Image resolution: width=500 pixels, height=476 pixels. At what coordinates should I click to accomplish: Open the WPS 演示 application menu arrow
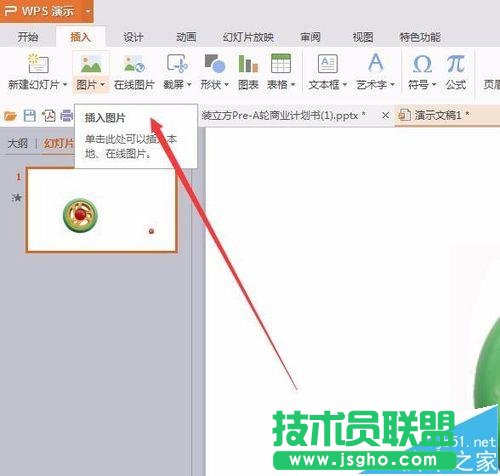tap(88, 11)
